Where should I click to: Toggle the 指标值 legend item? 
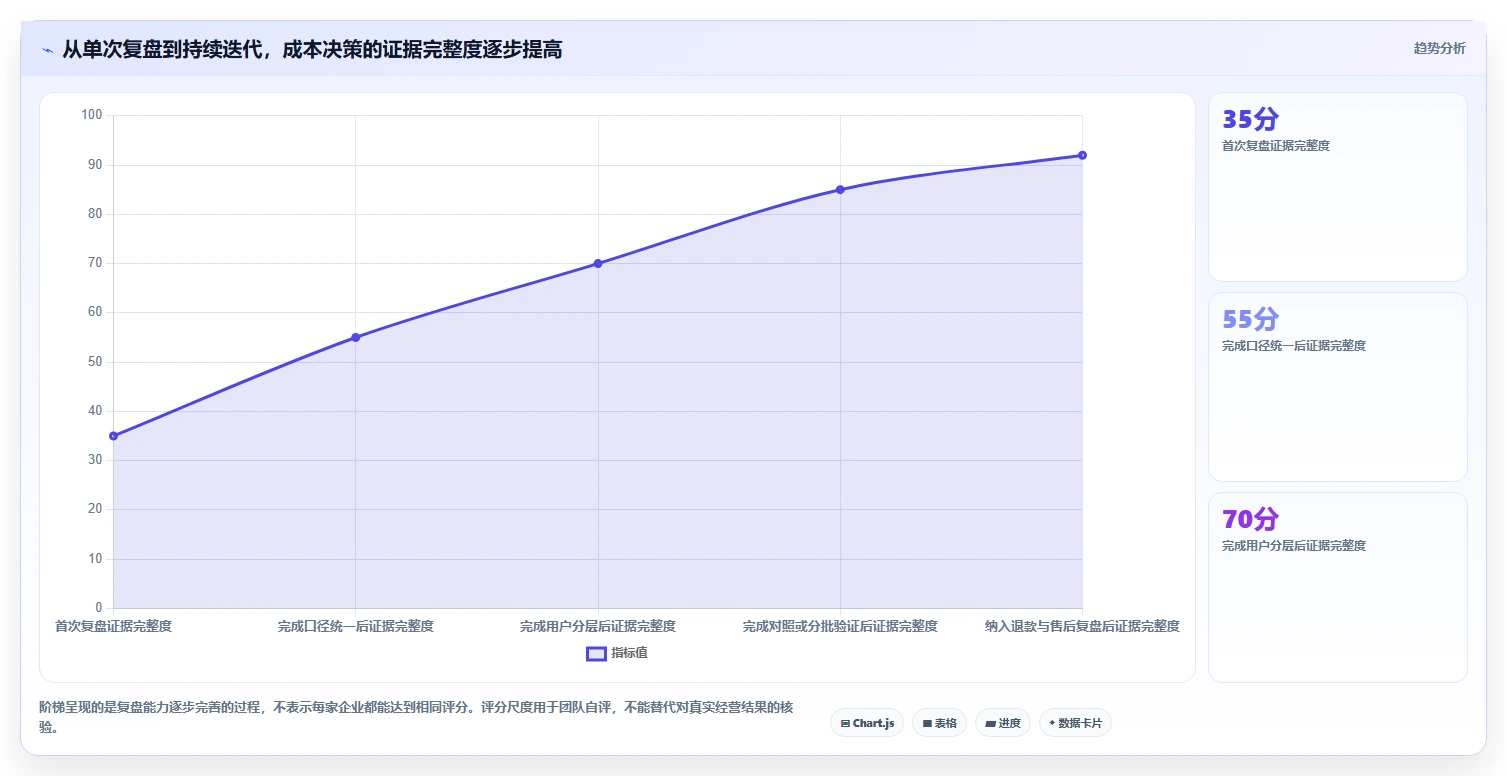617,653
